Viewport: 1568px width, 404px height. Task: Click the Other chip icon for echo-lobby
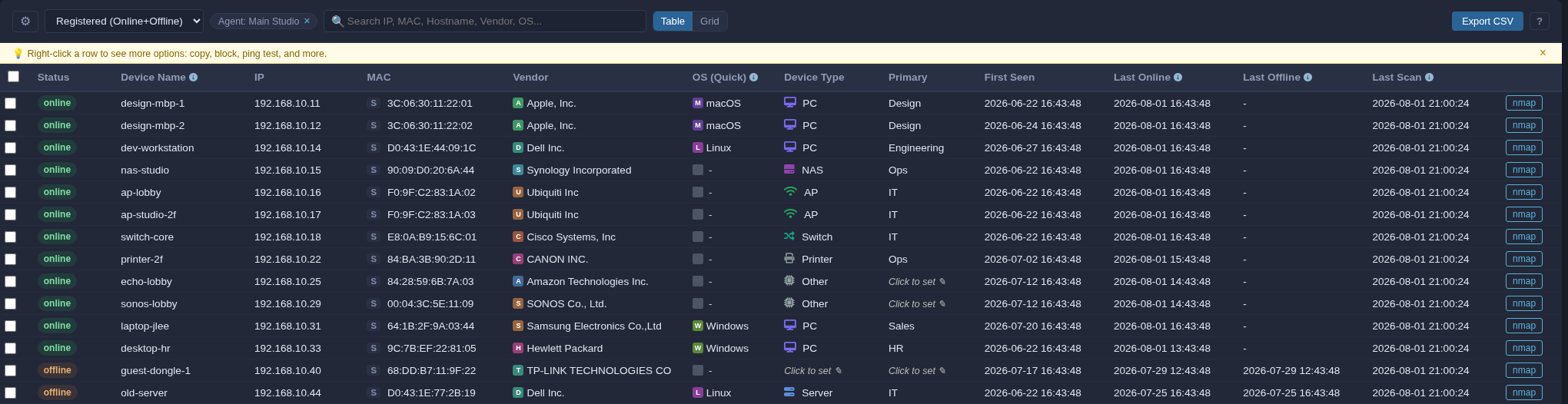click(789, 280)
